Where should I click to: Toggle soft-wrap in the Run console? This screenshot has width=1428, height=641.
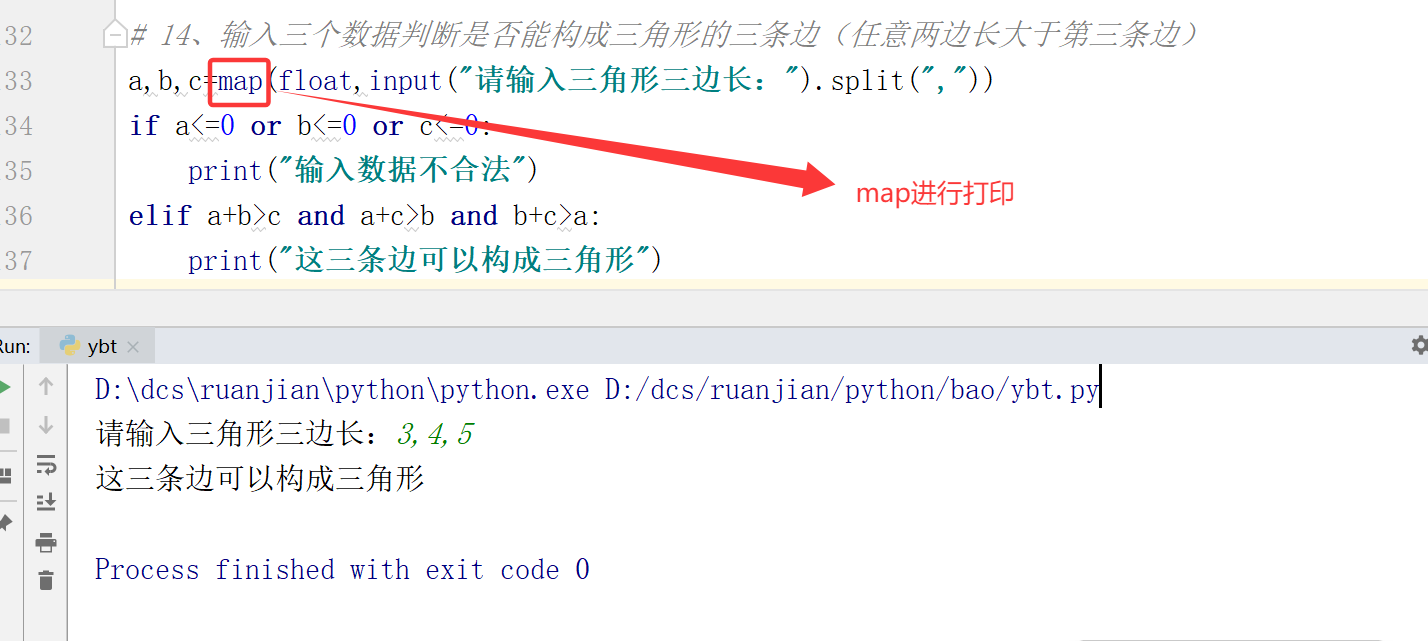pos(46,465)
